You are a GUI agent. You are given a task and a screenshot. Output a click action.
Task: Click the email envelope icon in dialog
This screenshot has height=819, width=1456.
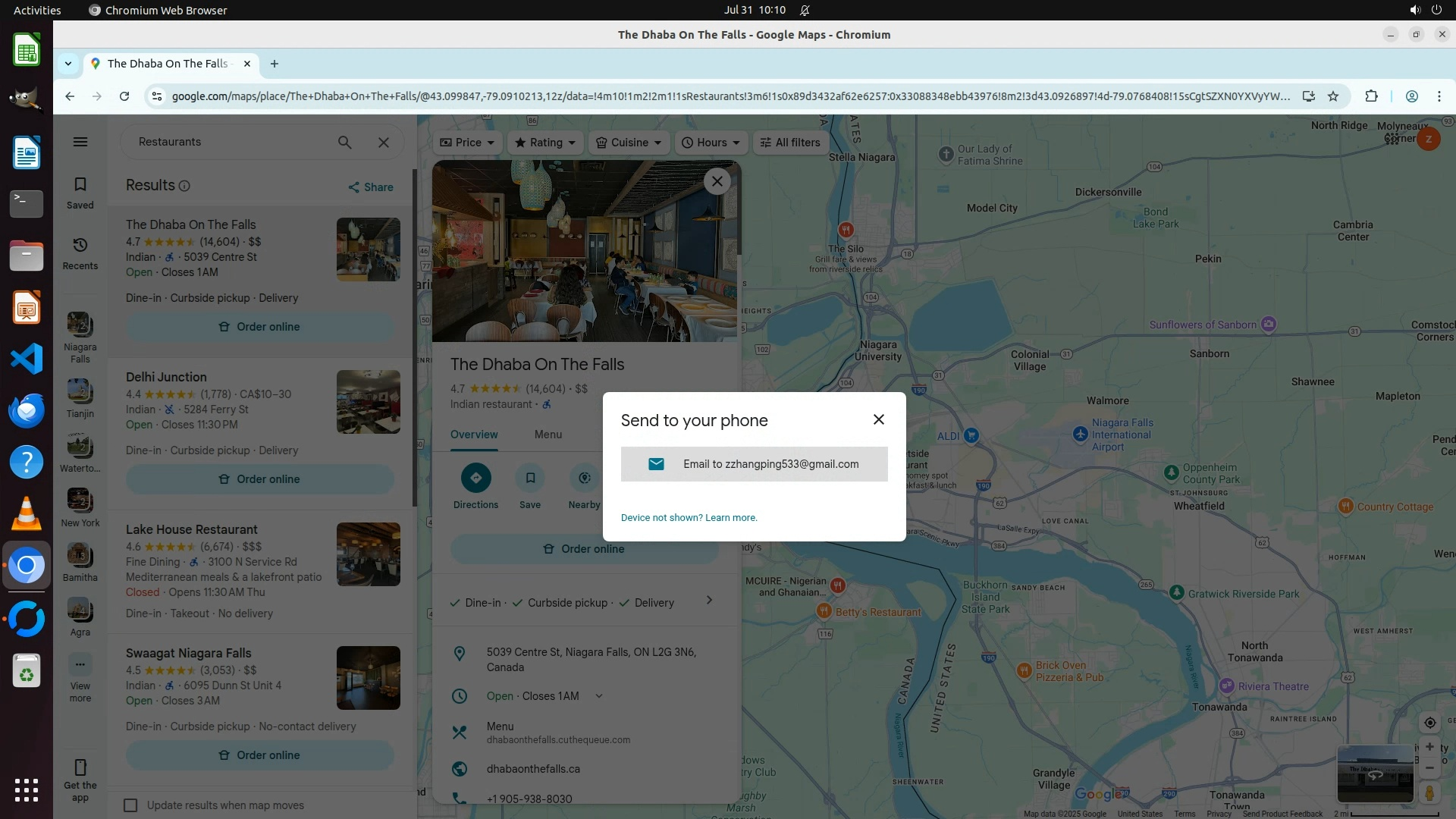point(656,464)
